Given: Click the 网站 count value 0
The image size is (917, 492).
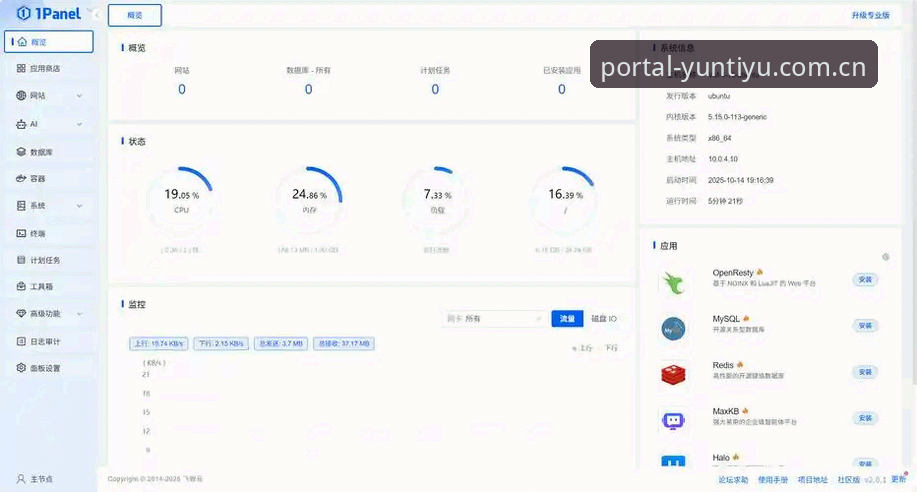Looking at the screenshot, I should point(182,90).
